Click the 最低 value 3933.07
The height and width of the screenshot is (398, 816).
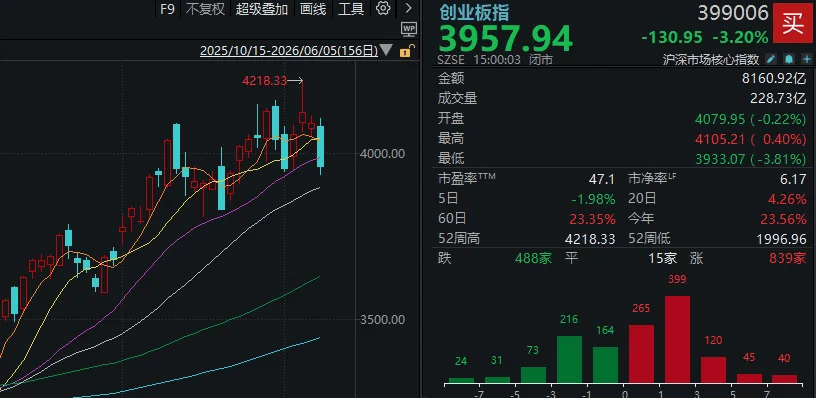click(719, 159)
